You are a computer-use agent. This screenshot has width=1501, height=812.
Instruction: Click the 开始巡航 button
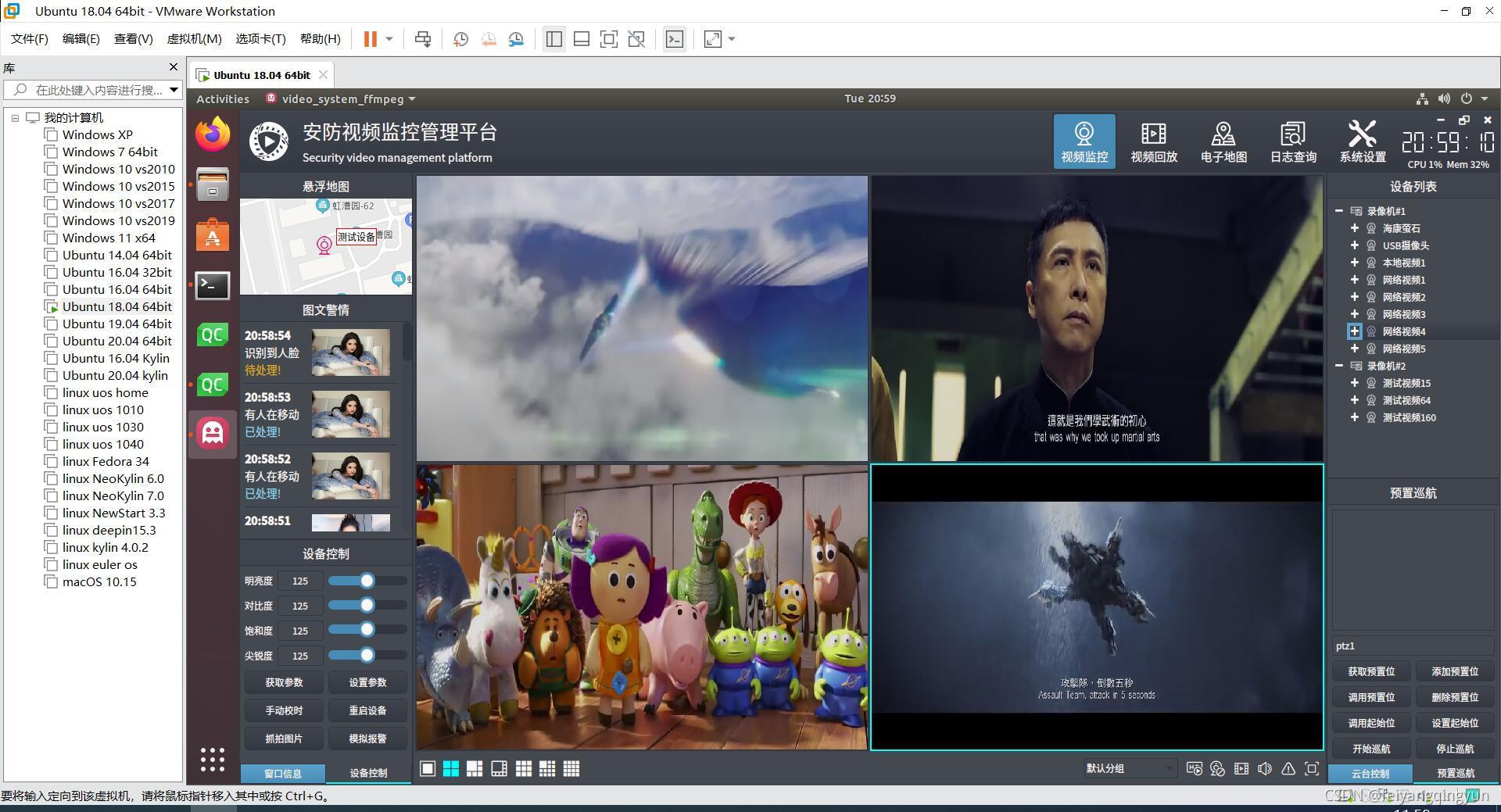coord(1371,749)
